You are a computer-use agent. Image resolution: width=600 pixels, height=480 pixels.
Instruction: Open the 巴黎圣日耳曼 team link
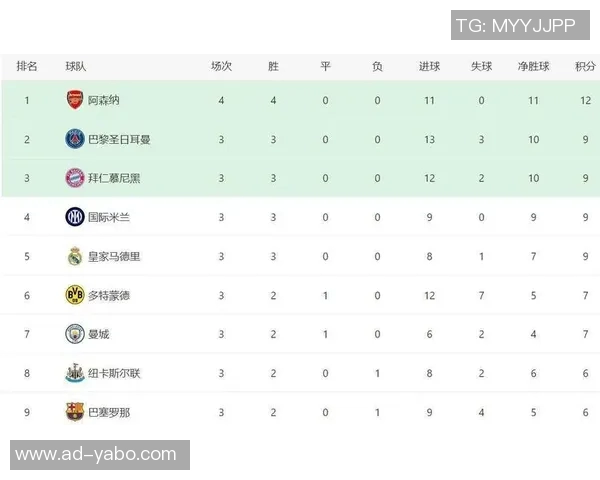coord(119,139)
